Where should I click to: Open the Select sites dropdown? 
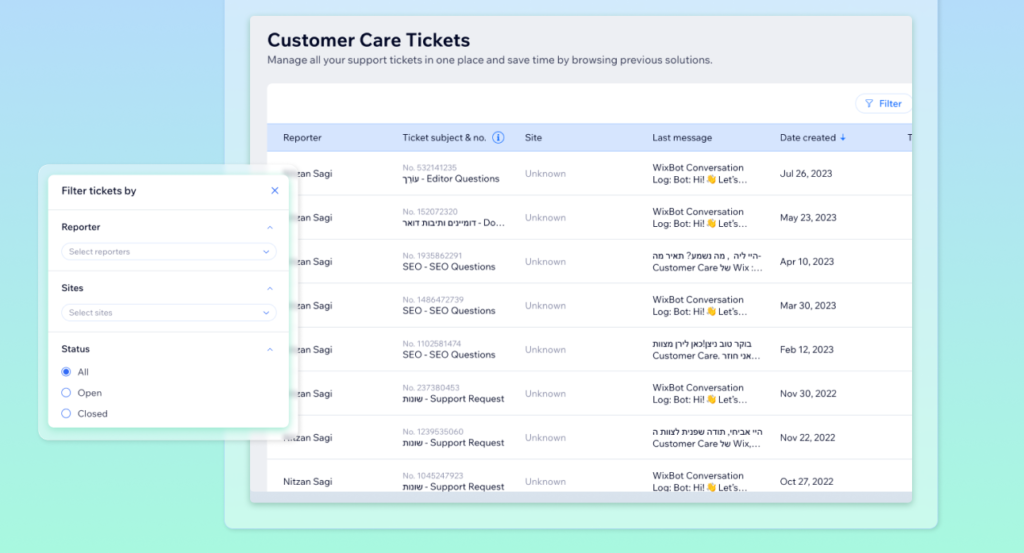168,313
